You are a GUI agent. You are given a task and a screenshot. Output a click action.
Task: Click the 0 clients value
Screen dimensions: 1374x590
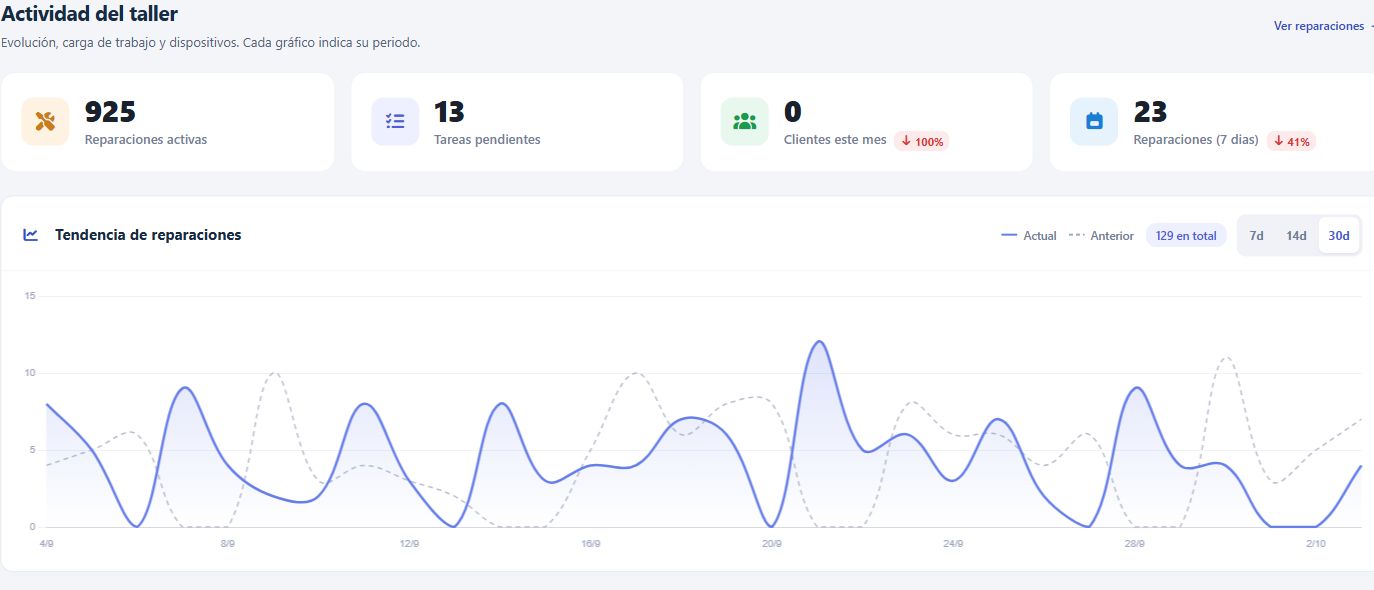point(793,112)
